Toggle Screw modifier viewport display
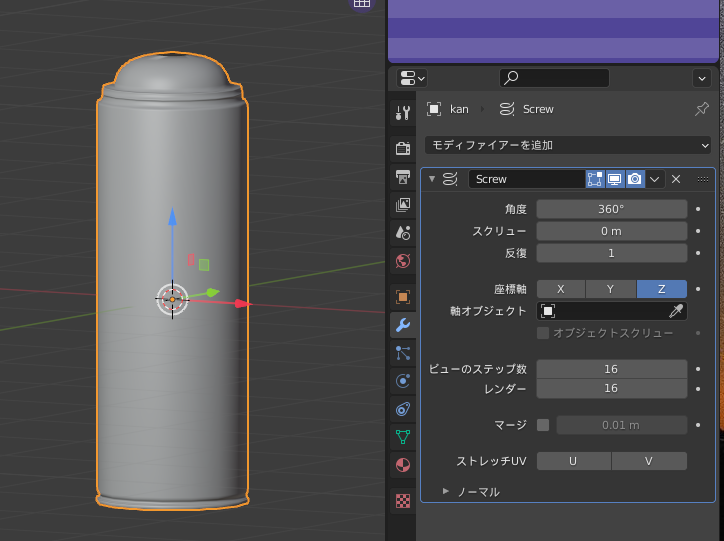Viewport: 724px width, 541px height. pyautogui.click(x=615, y=179)
